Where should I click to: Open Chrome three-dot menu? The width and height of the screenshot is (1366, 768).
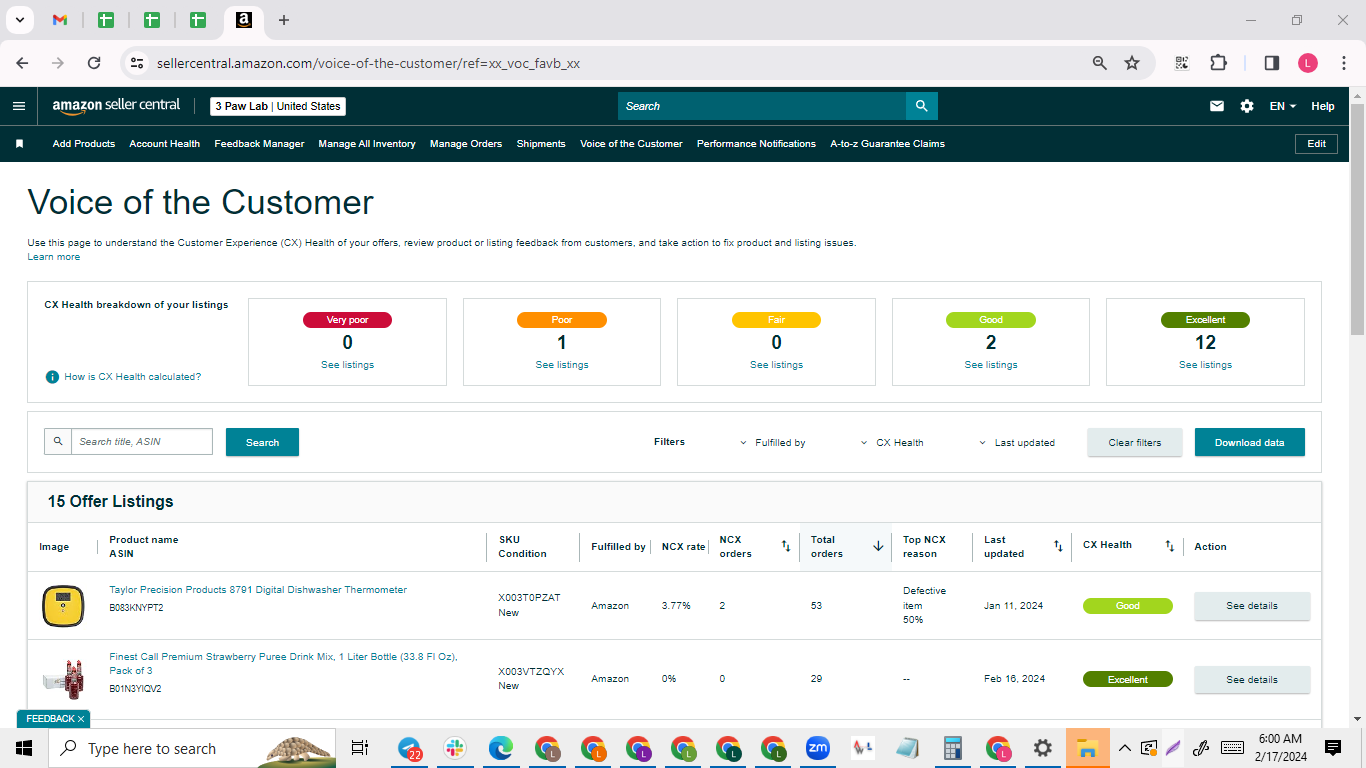1343,63
